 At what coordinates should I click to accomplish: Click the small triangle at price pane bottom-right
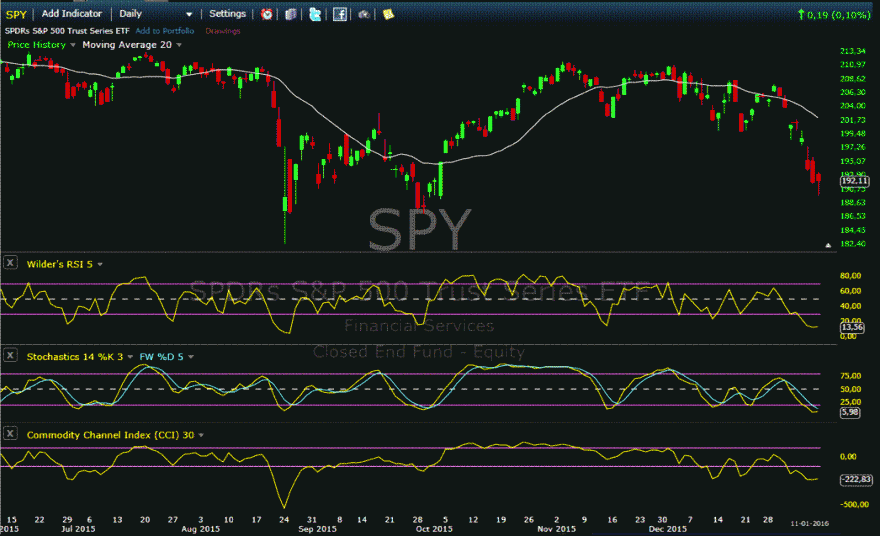(828, 245)
